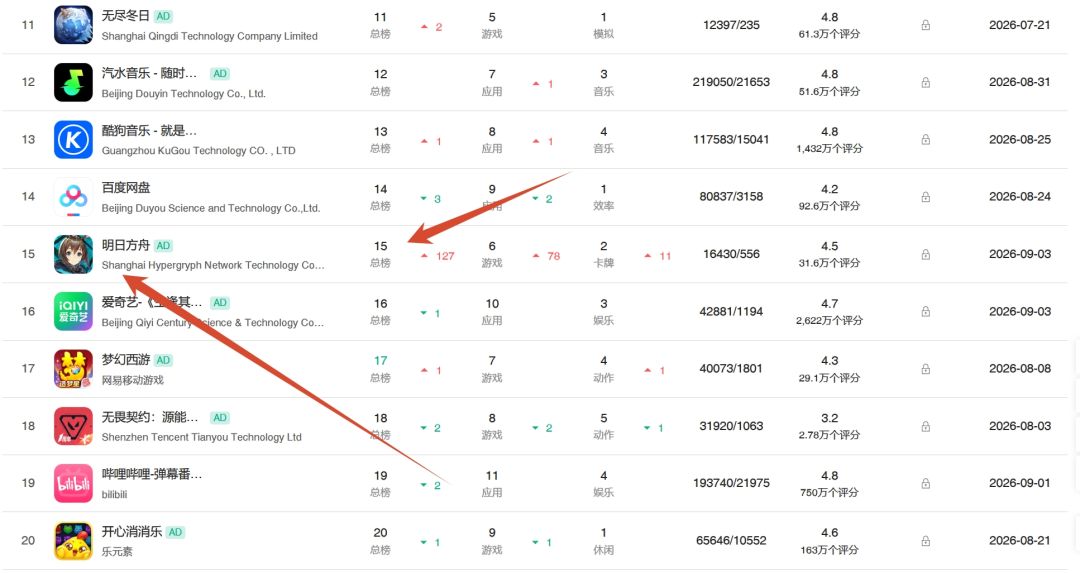Click lock icon in 无尽冬日 row

926,25
